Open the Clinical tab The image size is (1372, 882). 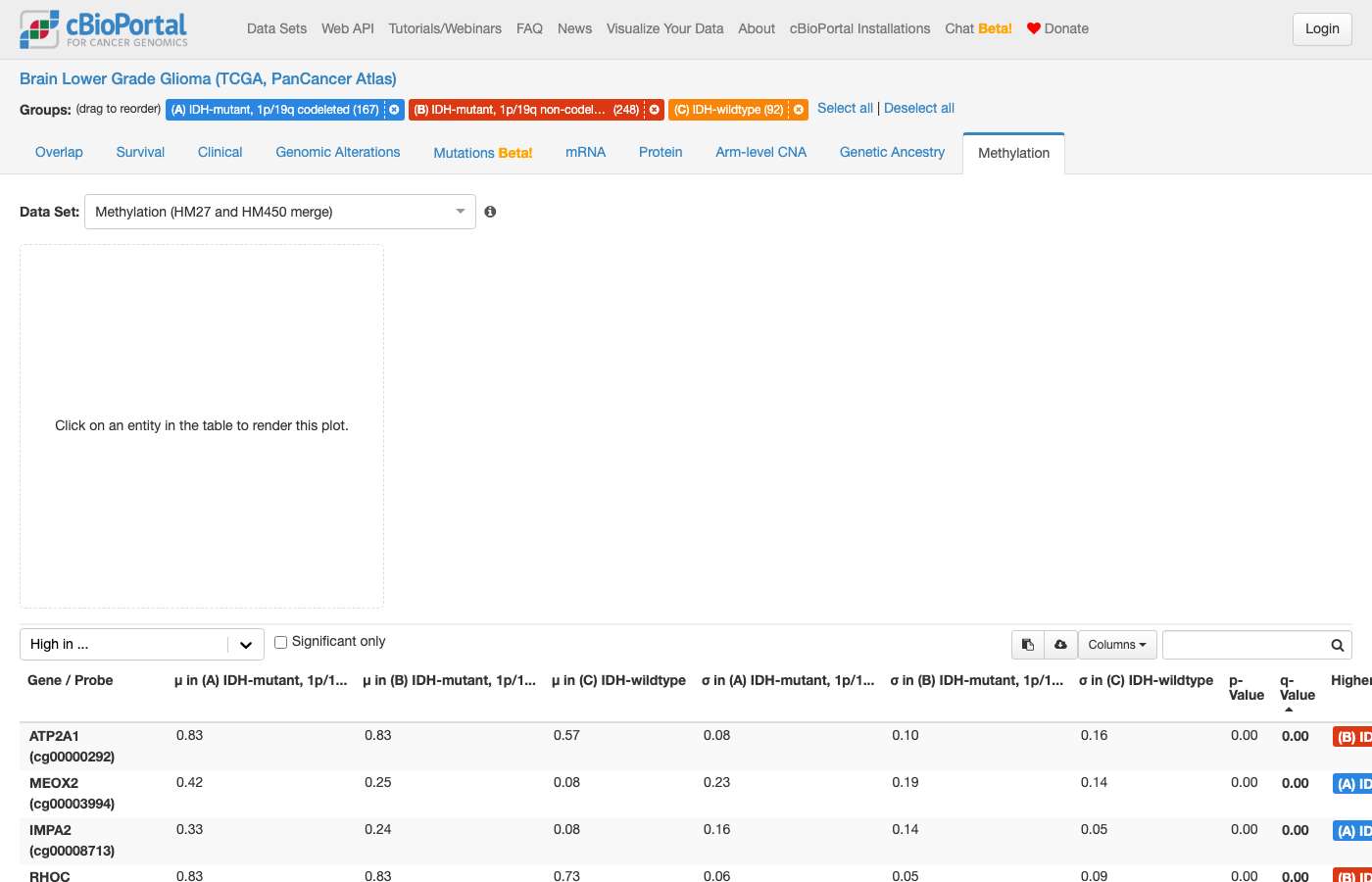click(x=220, y=152)
